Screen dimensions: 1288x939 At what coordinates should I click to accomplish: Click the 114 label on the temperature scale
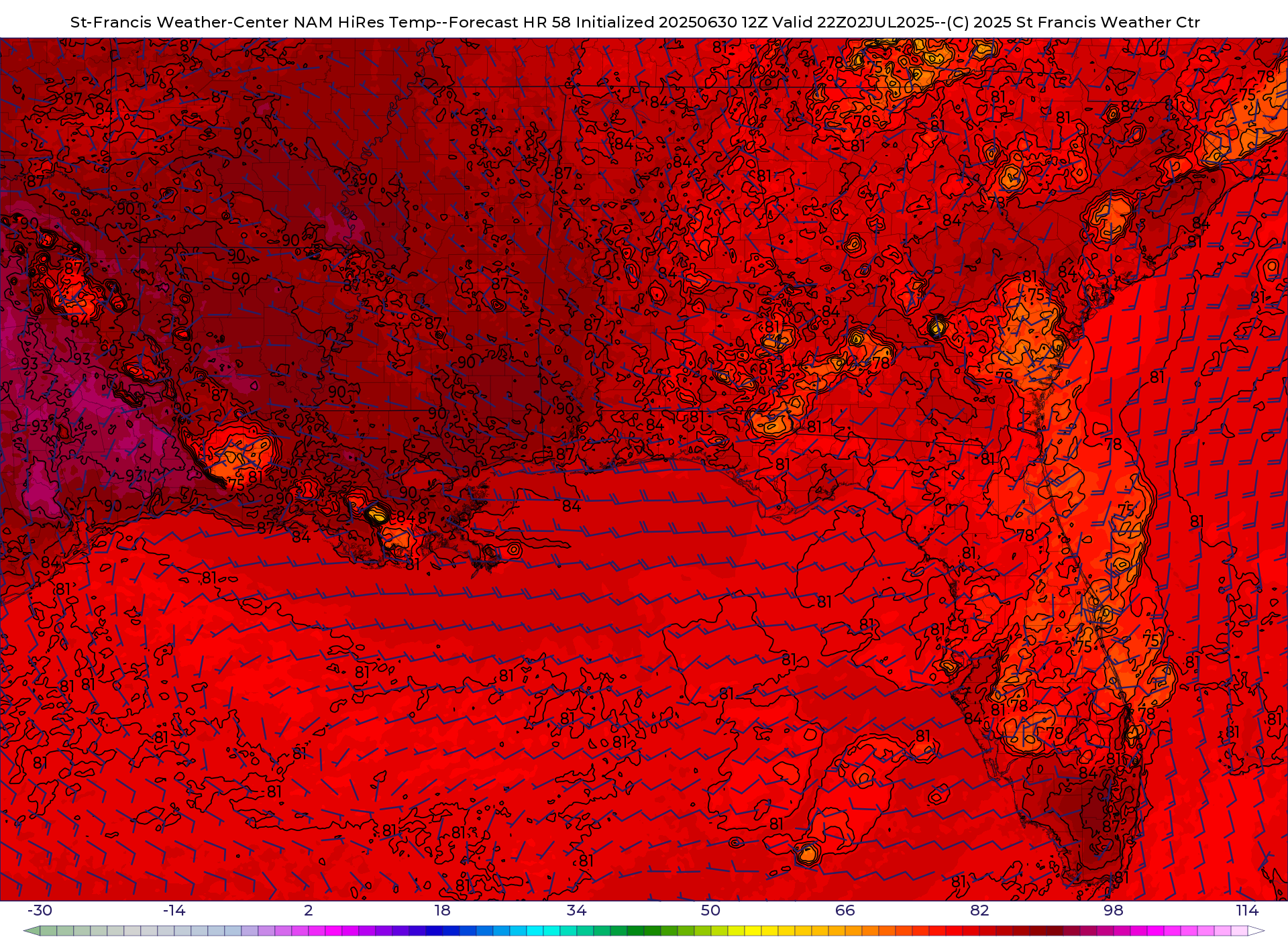point(1247,910)
